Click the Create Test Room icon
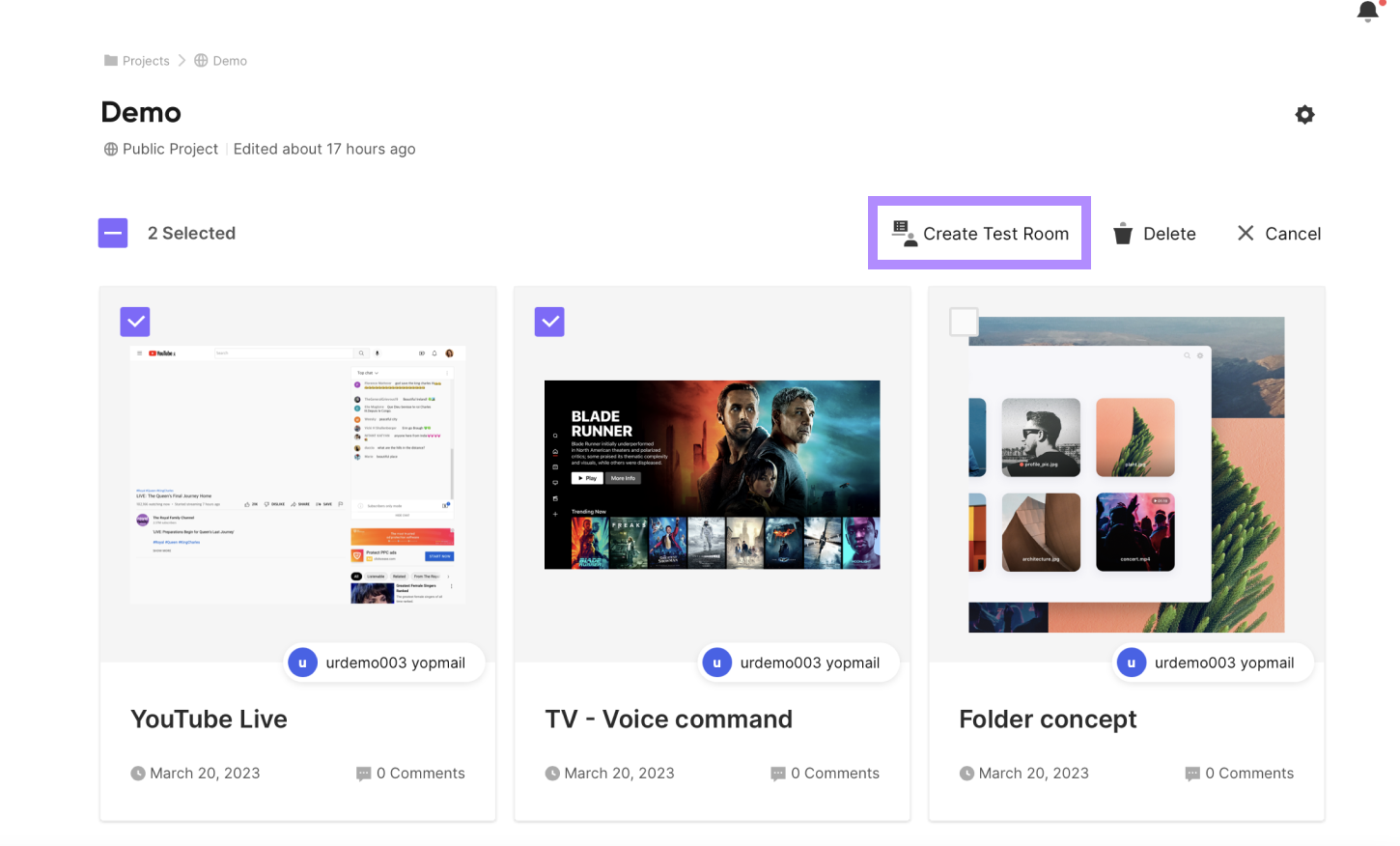The width and height of the screenshot is (1400, 846). (x=904, y=234)
